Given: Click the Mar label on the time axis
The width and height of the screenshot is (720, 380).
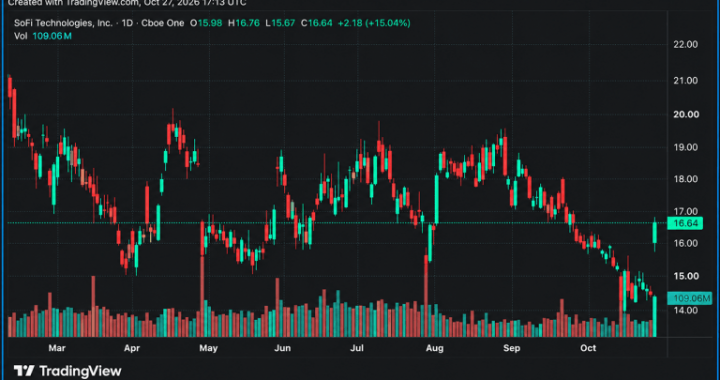Looking at the screenshot, I should tap(57, 348).
